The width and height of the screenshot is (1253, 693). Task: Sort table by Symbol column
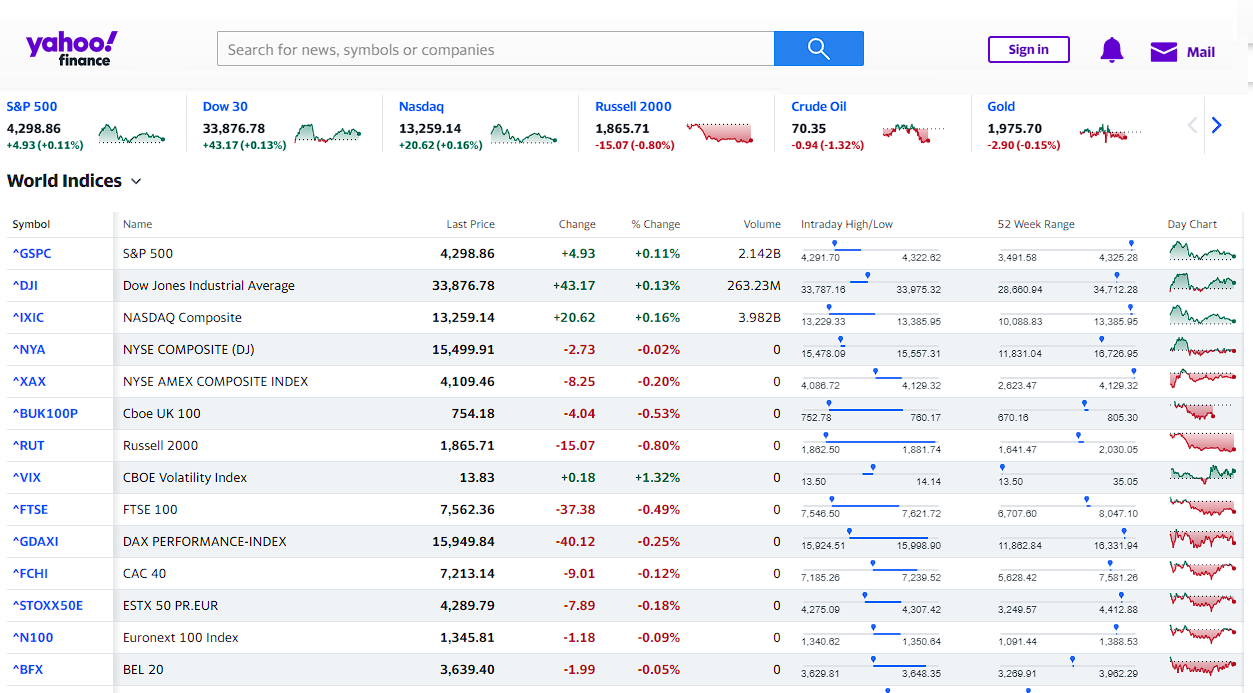tap(31, 224)
